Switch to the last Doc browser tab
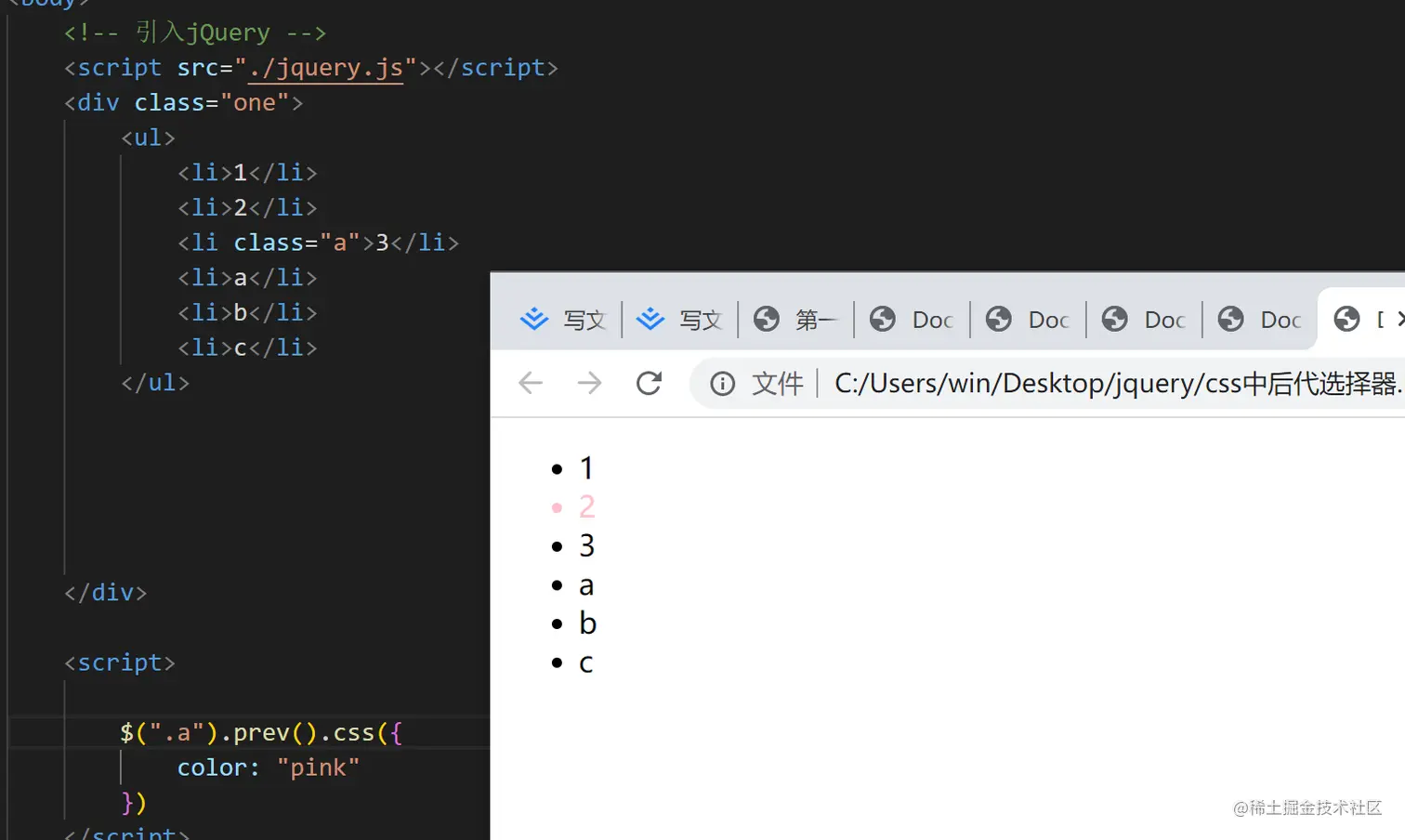Image resolution: width=1405 pixels, height=840 pixels. [x=1260, y=320]
